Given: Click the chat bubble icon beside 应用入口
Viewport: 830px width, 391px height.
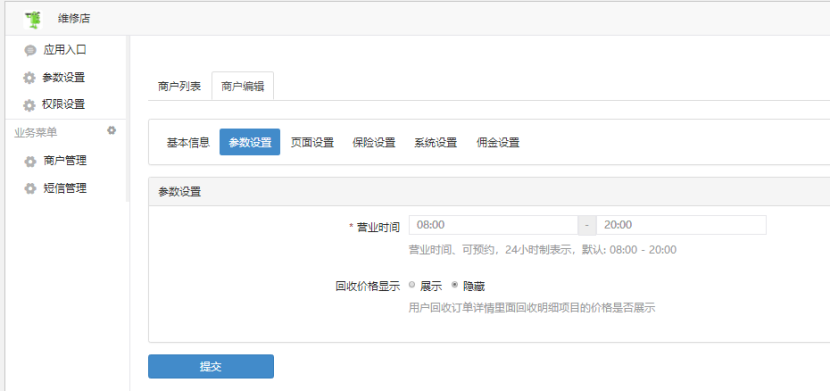Looking at the screenshot, I should 30,51.
